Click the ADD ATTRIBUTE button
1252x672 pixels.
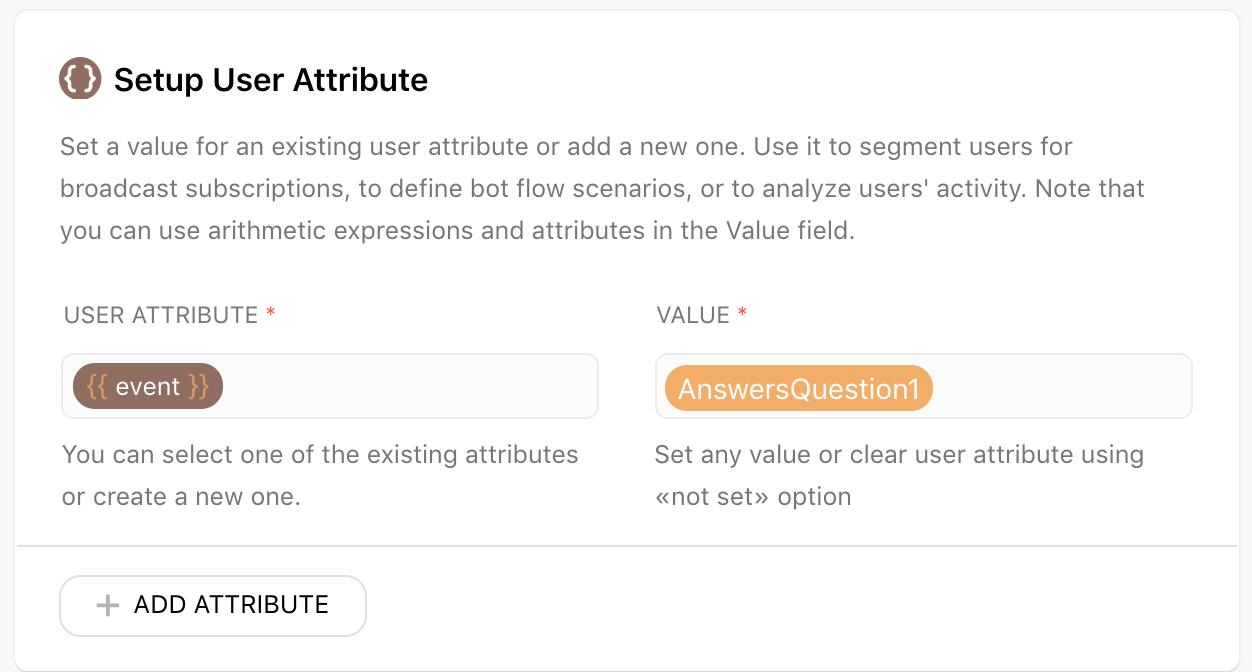tap(213, 605)
